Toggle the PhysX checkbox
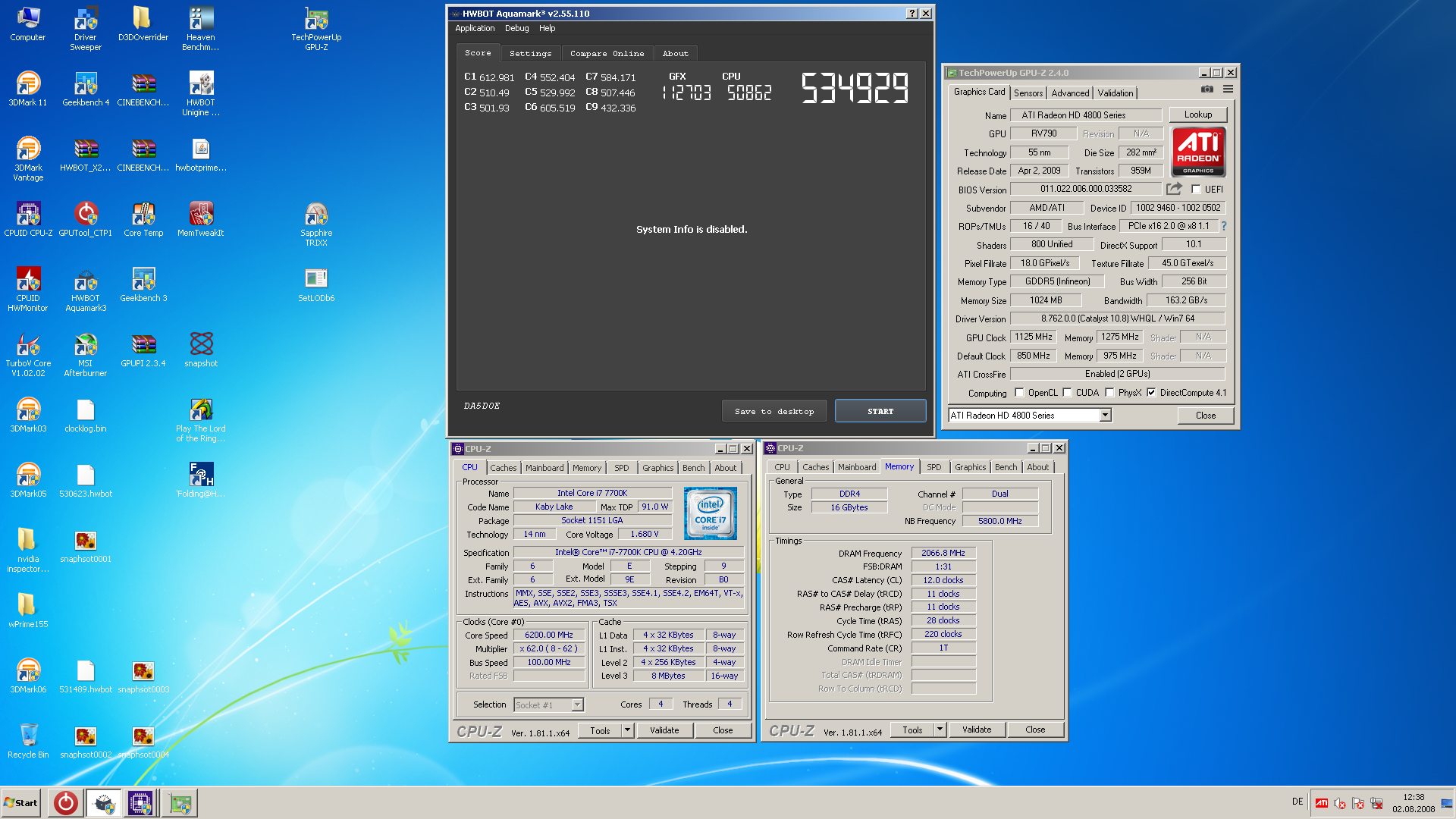This screenshot has width=1456, height=819. click(1109, 393)
